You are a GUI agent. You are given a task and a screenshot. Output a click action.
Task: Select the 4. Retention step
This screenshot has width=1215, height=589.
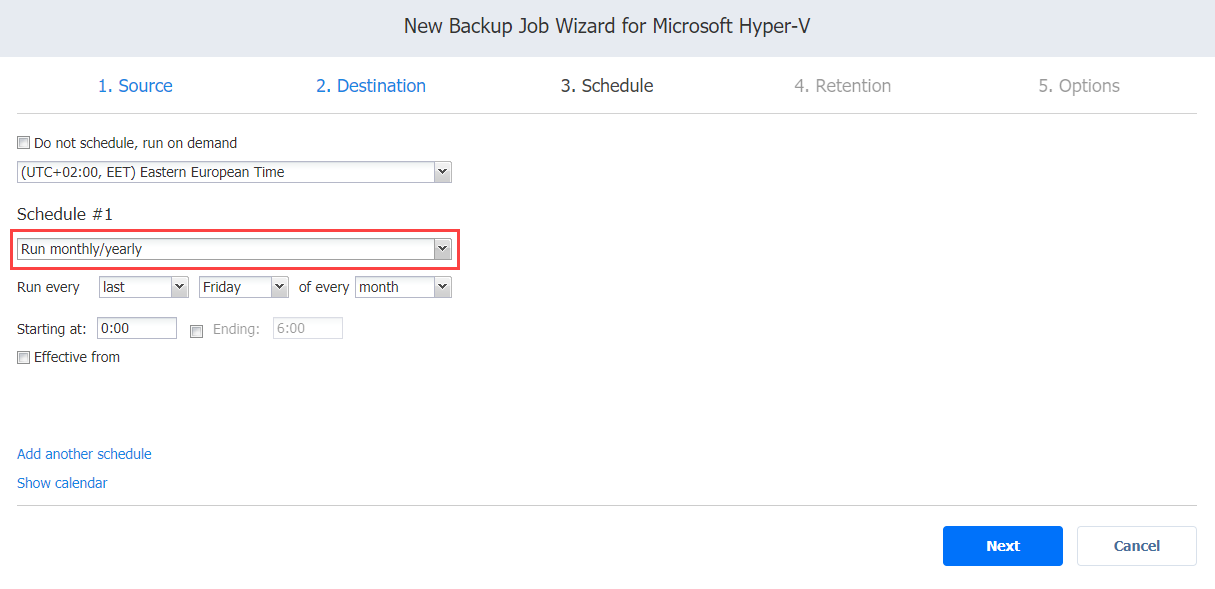[x=843, y=86]
